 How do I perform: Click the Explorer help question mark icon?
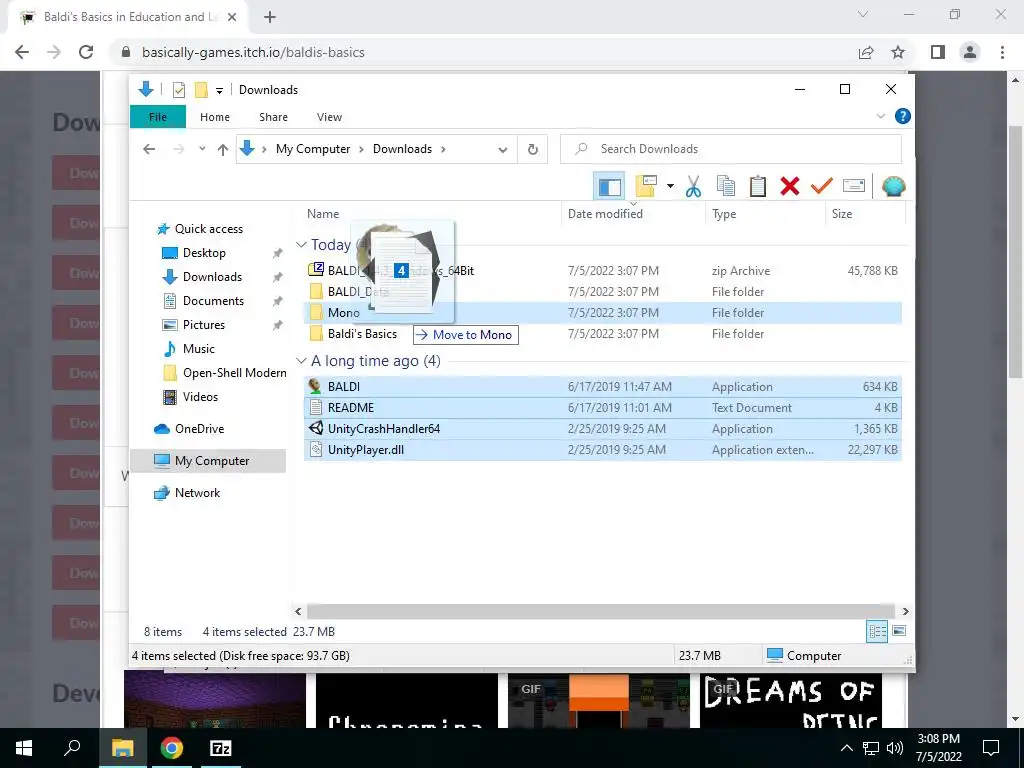[903, 116]
